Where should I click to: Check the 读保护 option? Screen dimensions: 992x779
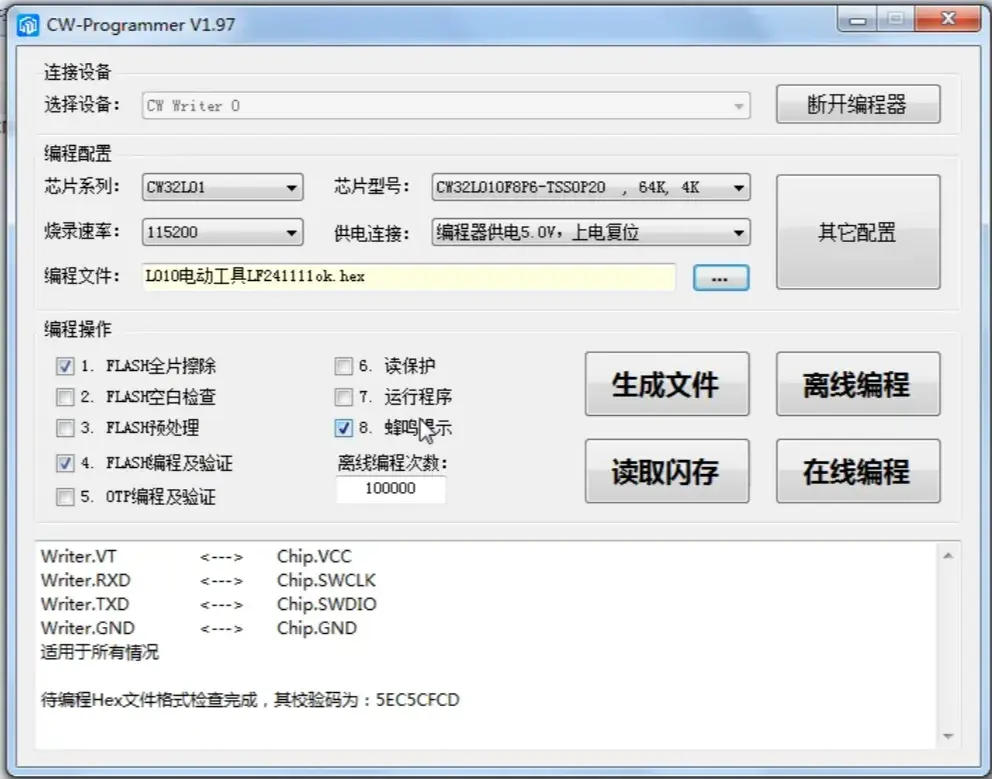[x=343, y=366]
